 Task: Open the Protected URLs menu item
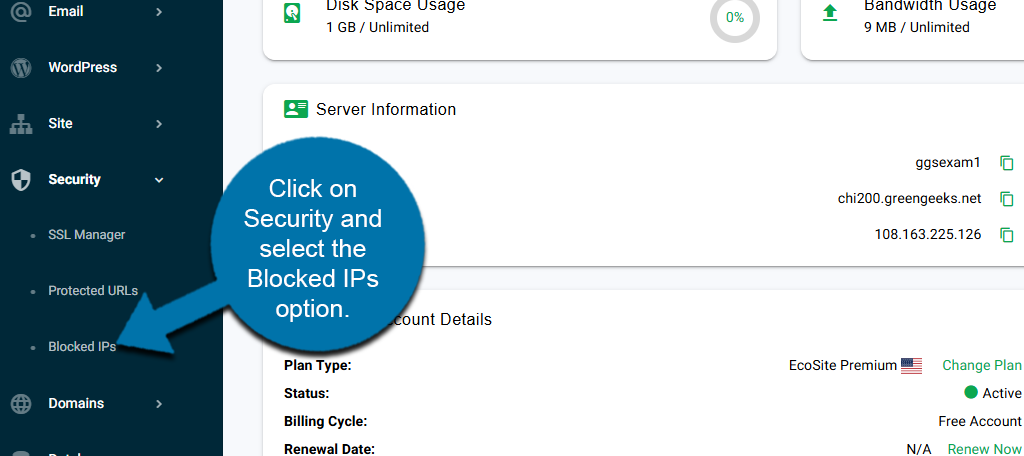point(92,291)
